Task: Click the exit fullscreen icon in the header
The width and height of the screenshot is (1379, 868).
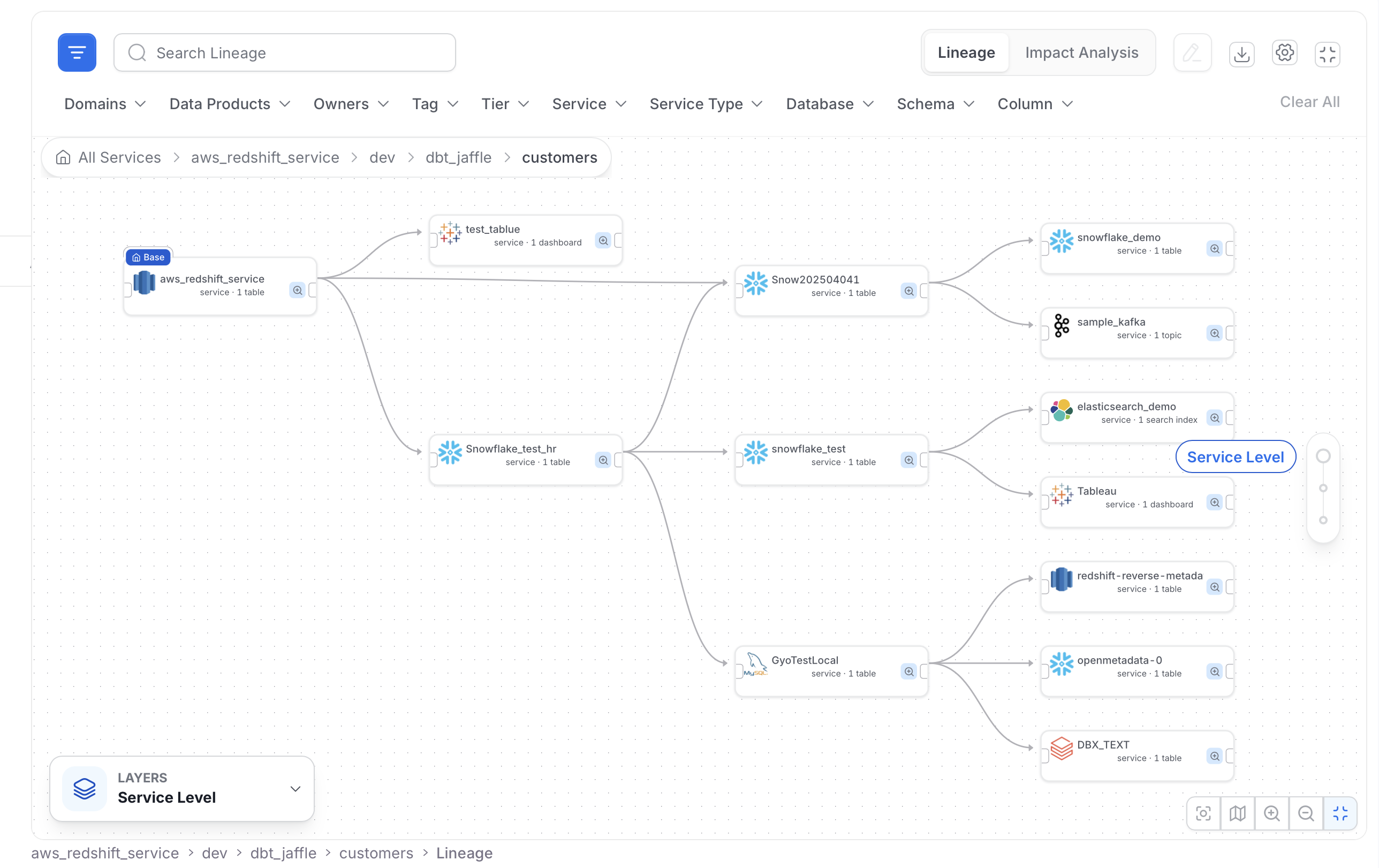Action: pos(1328,55)
